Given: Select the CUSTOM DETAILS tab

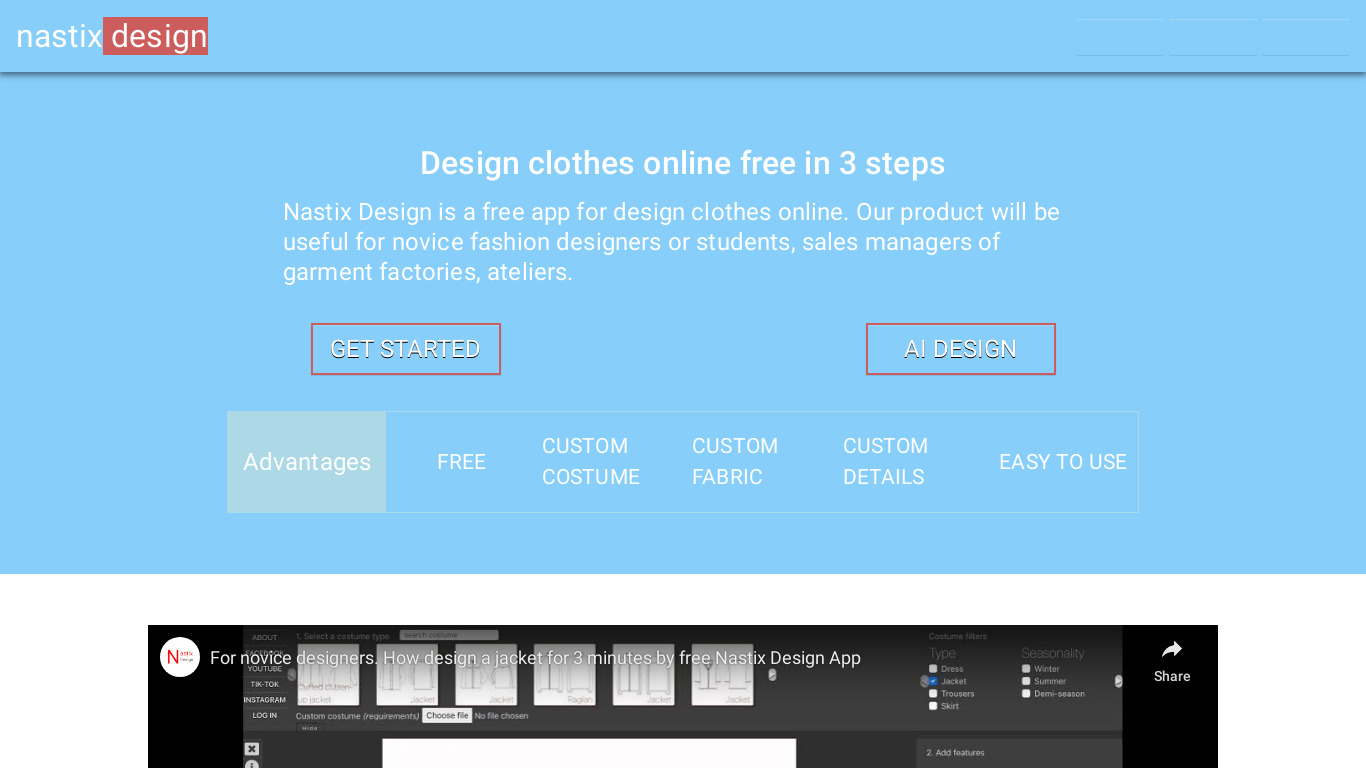Looking at the screenshot, I should (x=885, y=462).
